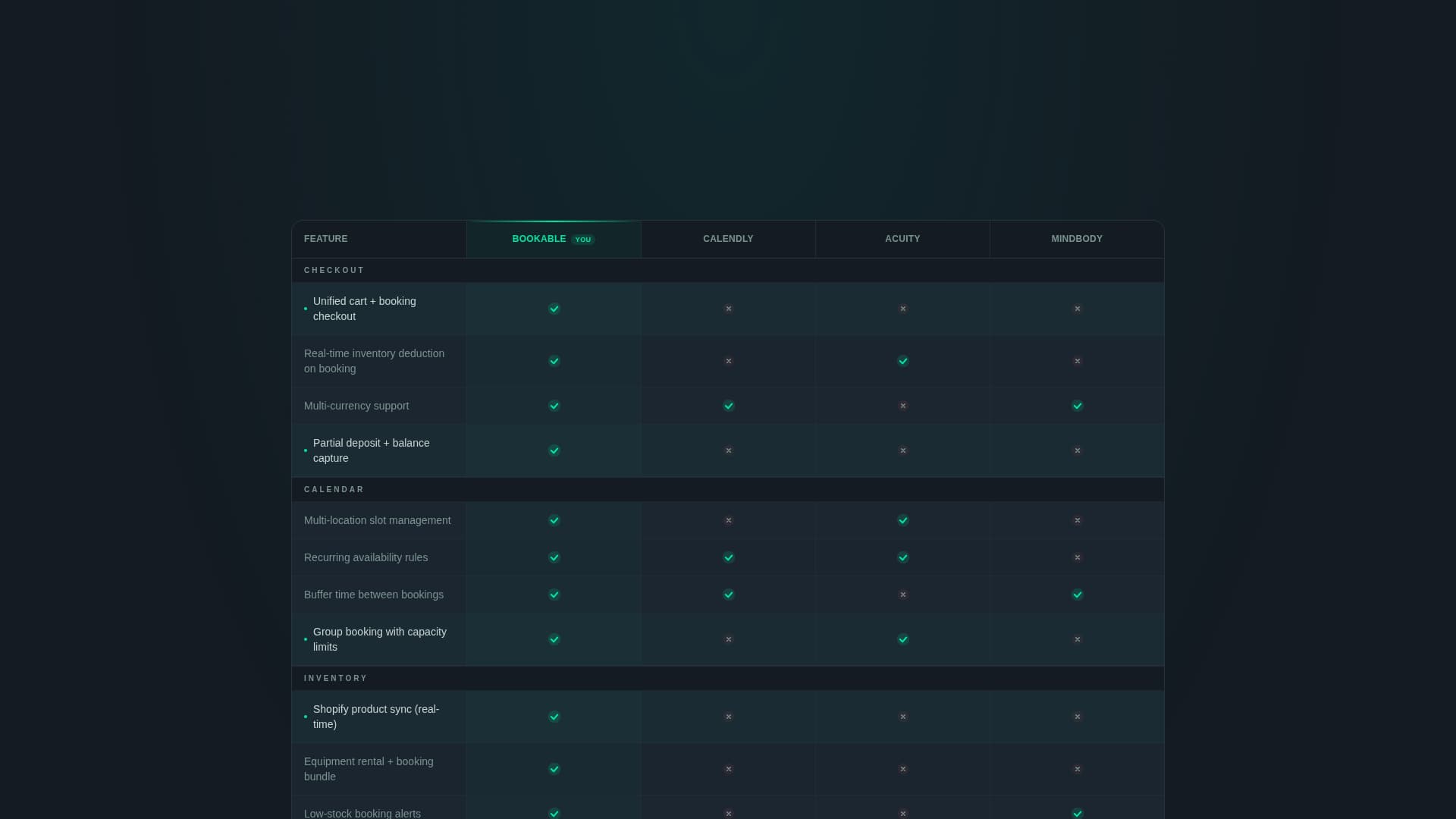1456x819 pixels.
Task: Click Calendly cross for Equipment rental bundle
Action: click(729, 769)
